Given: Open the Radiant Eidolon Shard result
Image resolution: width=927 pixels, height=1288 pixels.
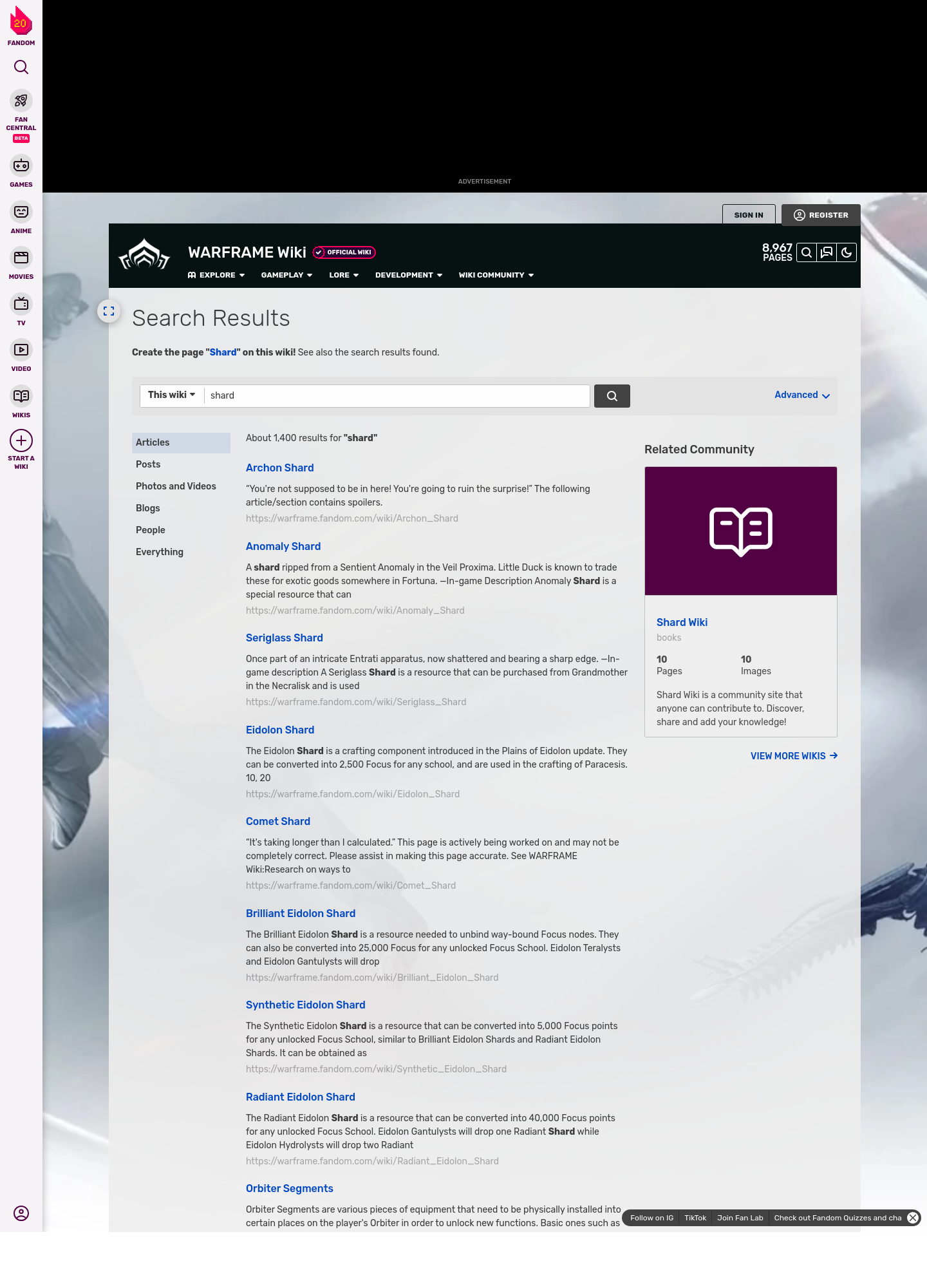Looking at the screenshot, I should pos(300,1097).
